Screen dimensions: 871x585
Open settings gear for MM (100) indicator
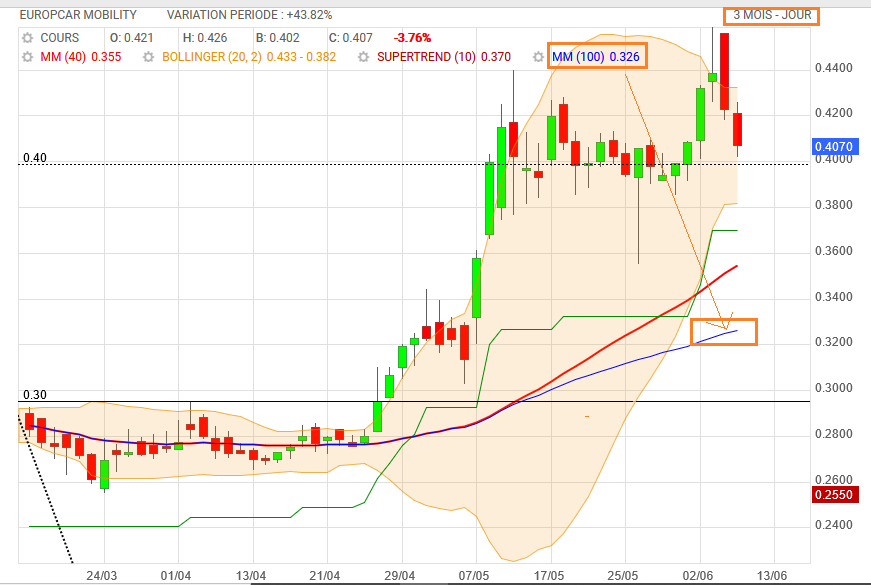[538, 57]
